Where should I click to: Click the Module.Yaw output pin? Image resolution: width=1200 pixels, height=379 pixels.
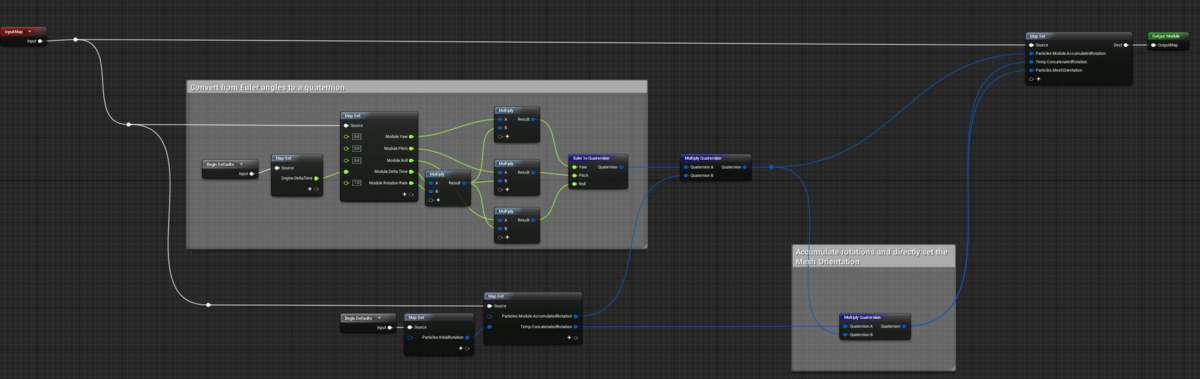411,136
